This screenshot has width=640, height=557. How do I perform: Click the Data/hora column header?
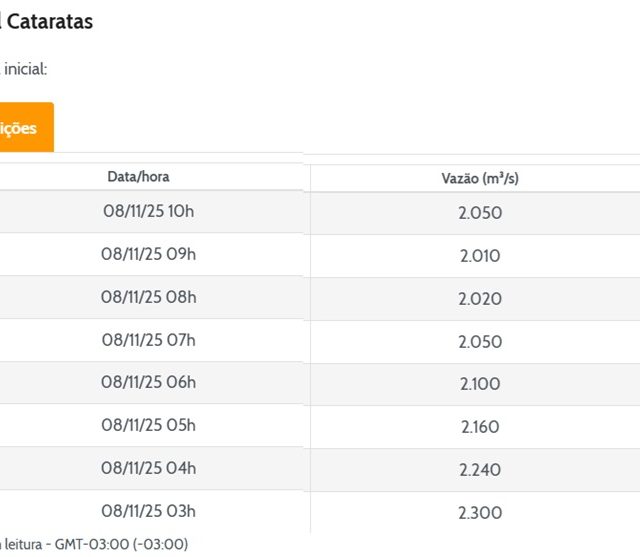pyautogui.click(x=139, y=177)
